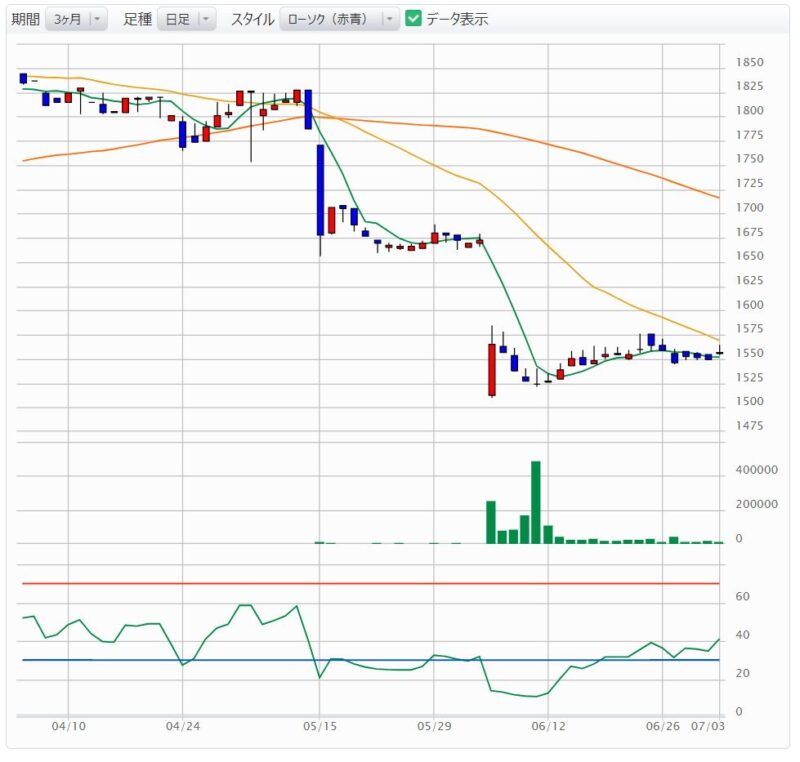Viewport: 800px width, 762px height.
Task: Click the 1850 price axis label
Action: point(749,62)
